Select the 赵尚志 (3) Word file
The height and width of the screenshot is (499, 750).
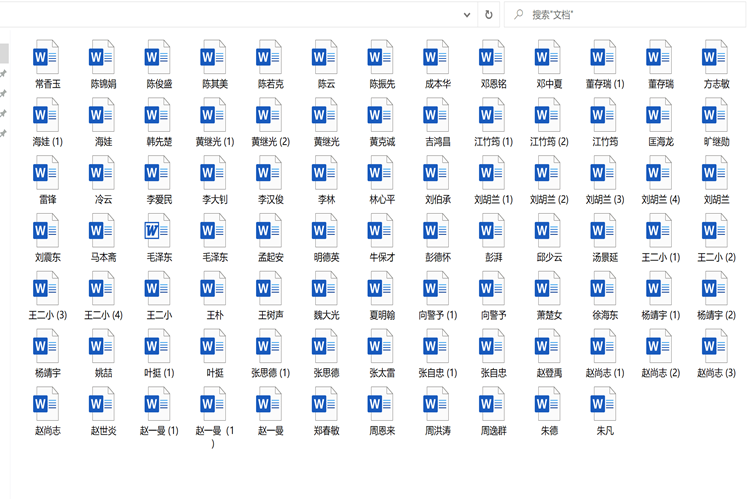point(716,348)
